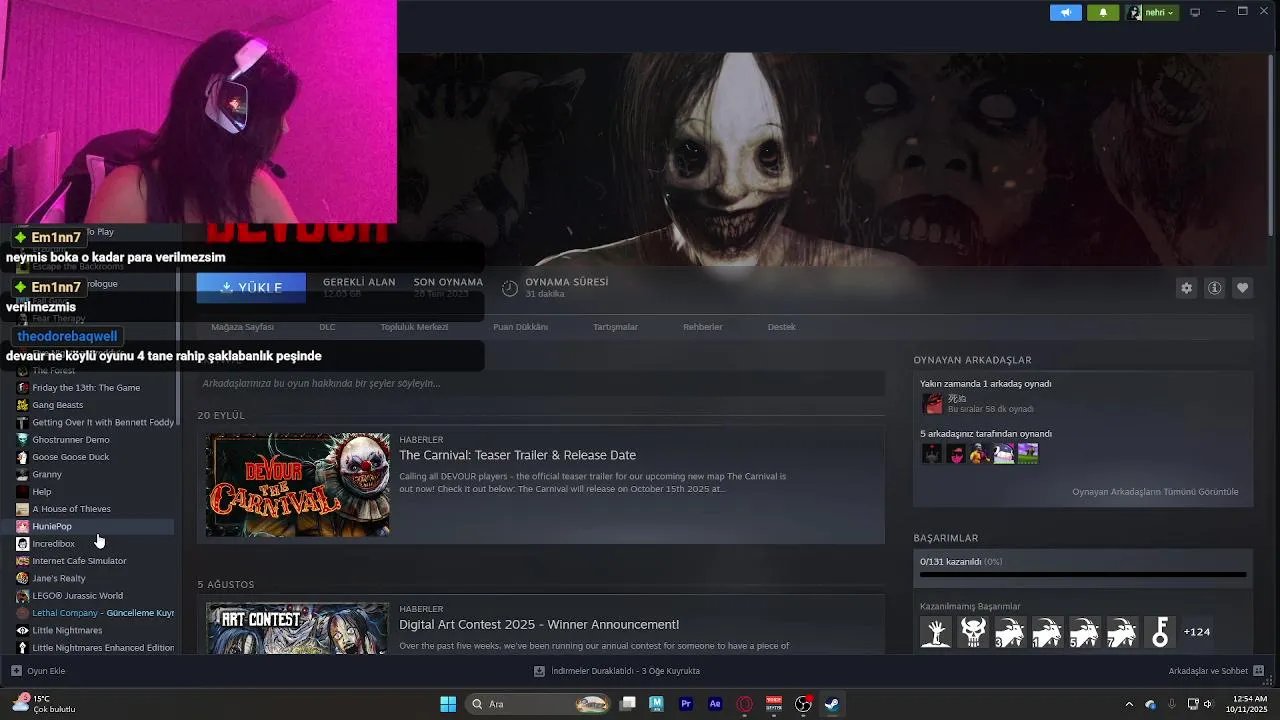Click the achievements progress bar

[1083, 575]
